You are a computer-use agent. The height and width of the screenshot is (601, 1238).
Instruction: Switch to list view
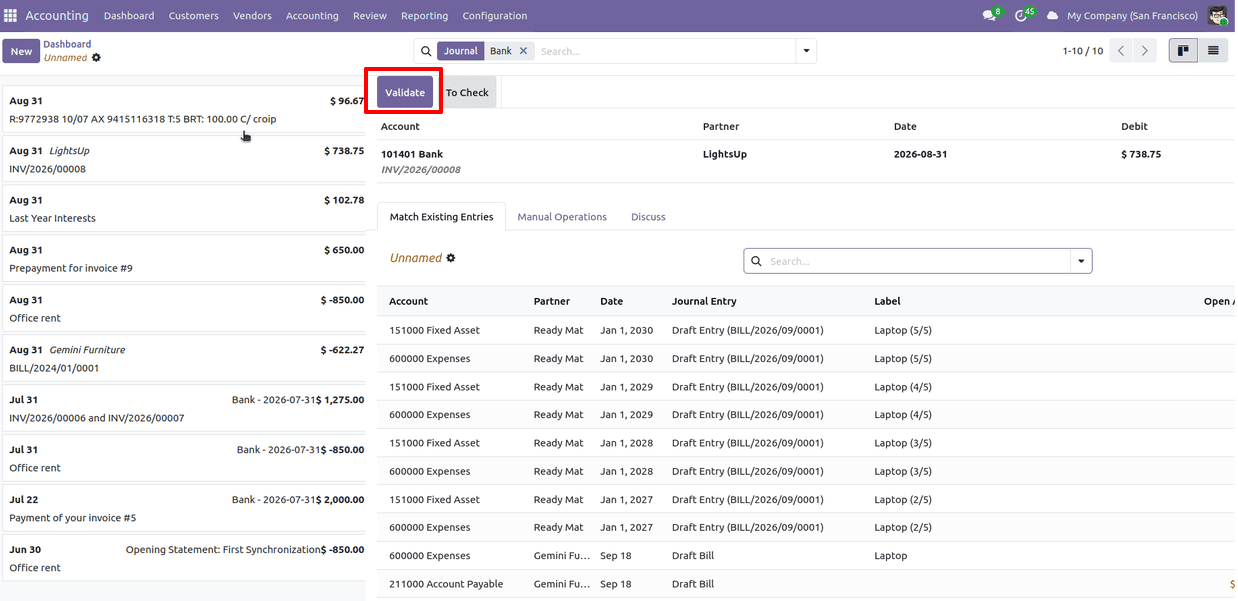[x=1213, y=51]
